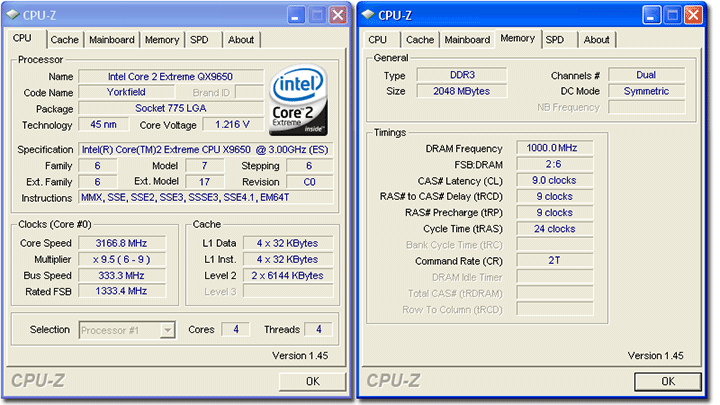720x405 pixels.
Task: Click the tRP 9 clocks value
Action: pos(554,213)
